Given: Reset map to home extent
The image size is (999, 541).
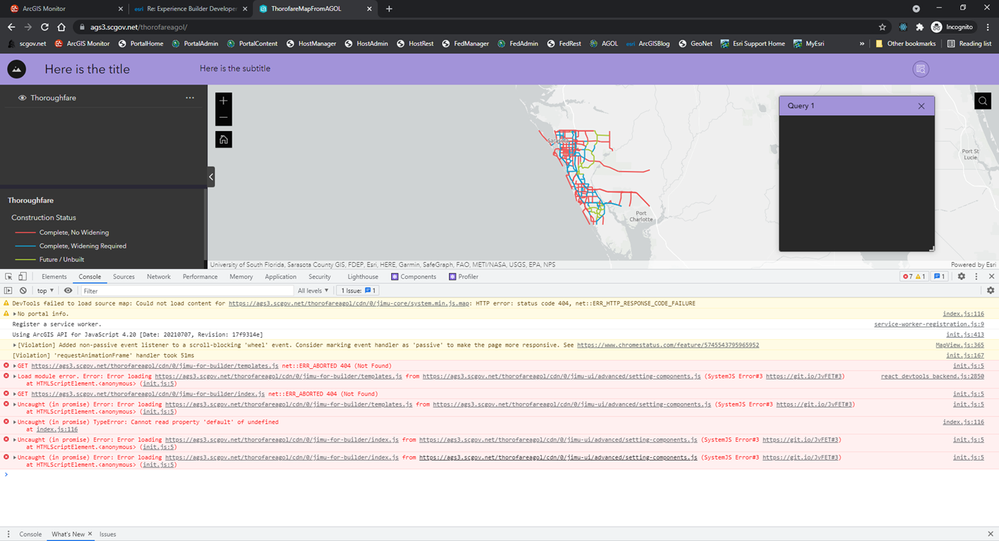Looking at the screenshot, I should point(224,140).
